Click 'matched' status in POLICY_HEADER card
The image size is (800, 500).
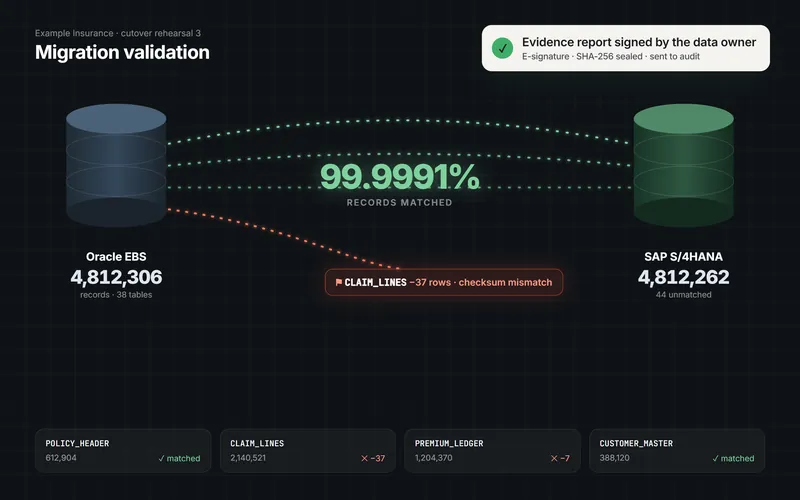(x=184, y=459)
